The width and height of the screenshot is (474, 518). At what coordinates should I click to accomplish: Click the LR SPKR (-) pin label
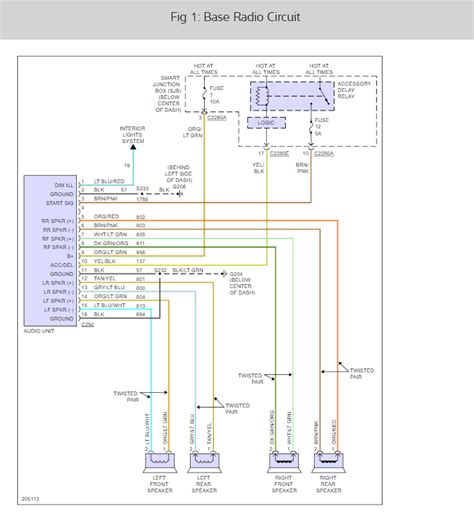pyautogui.click(x=59, y=292)
